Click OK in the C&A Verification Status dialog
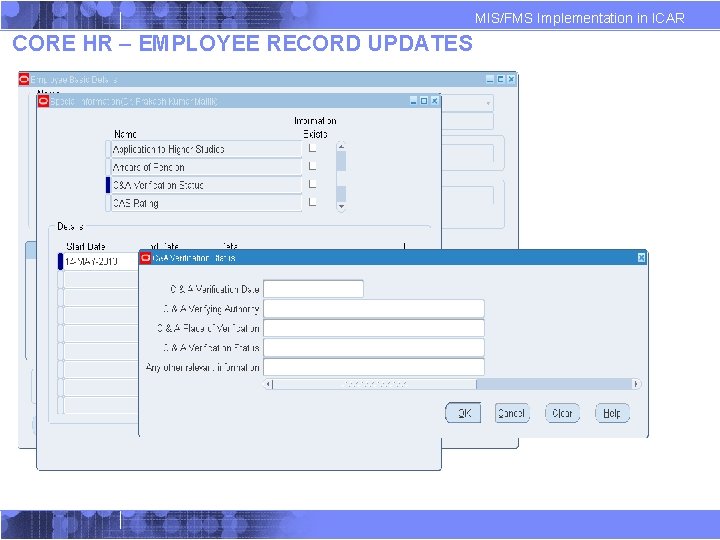Screen dimensions: 720x540 [x=463, y=413]
